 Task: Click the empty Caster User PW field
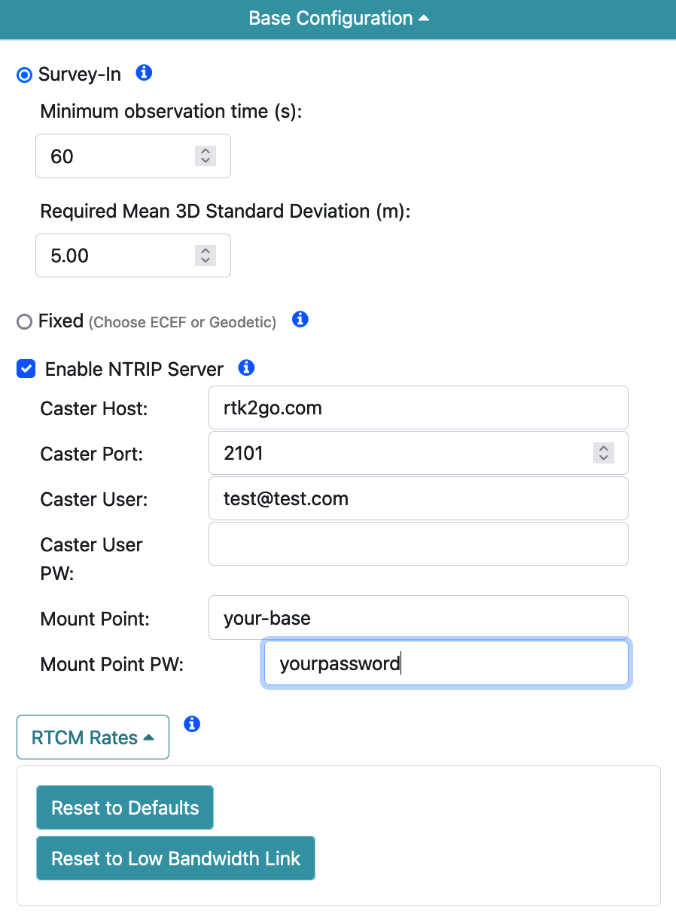click(x=418, y=544)
